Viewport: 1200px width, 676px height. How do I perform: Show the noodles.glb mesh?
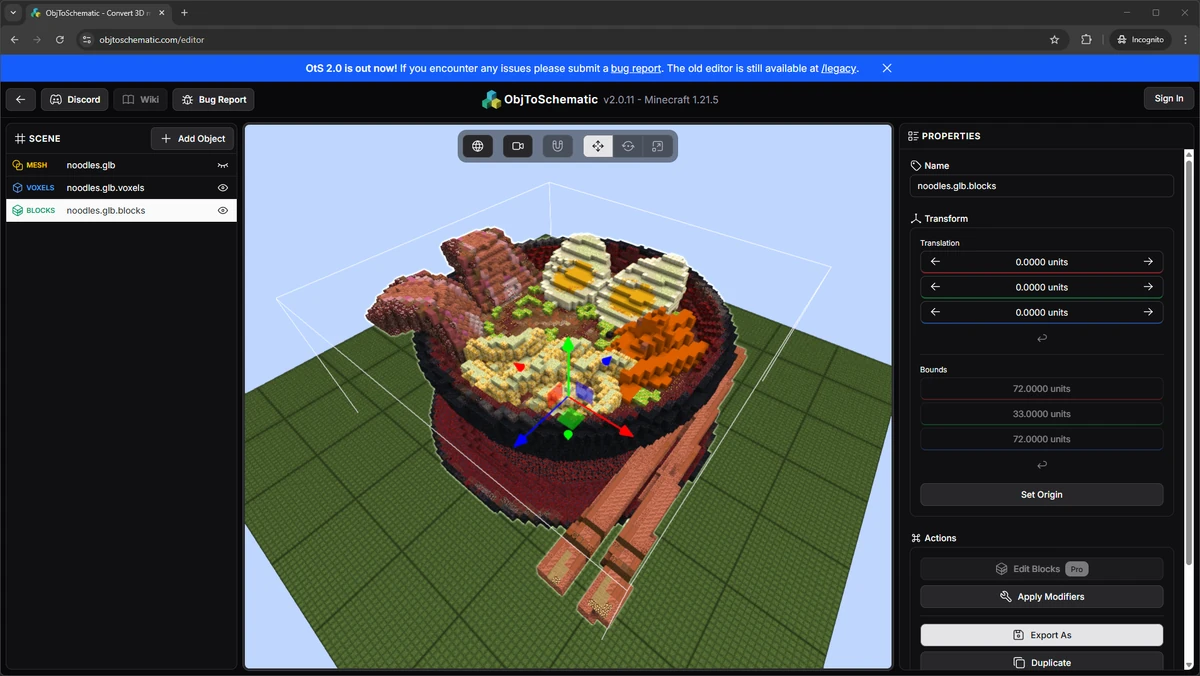[x=223, y=165]
